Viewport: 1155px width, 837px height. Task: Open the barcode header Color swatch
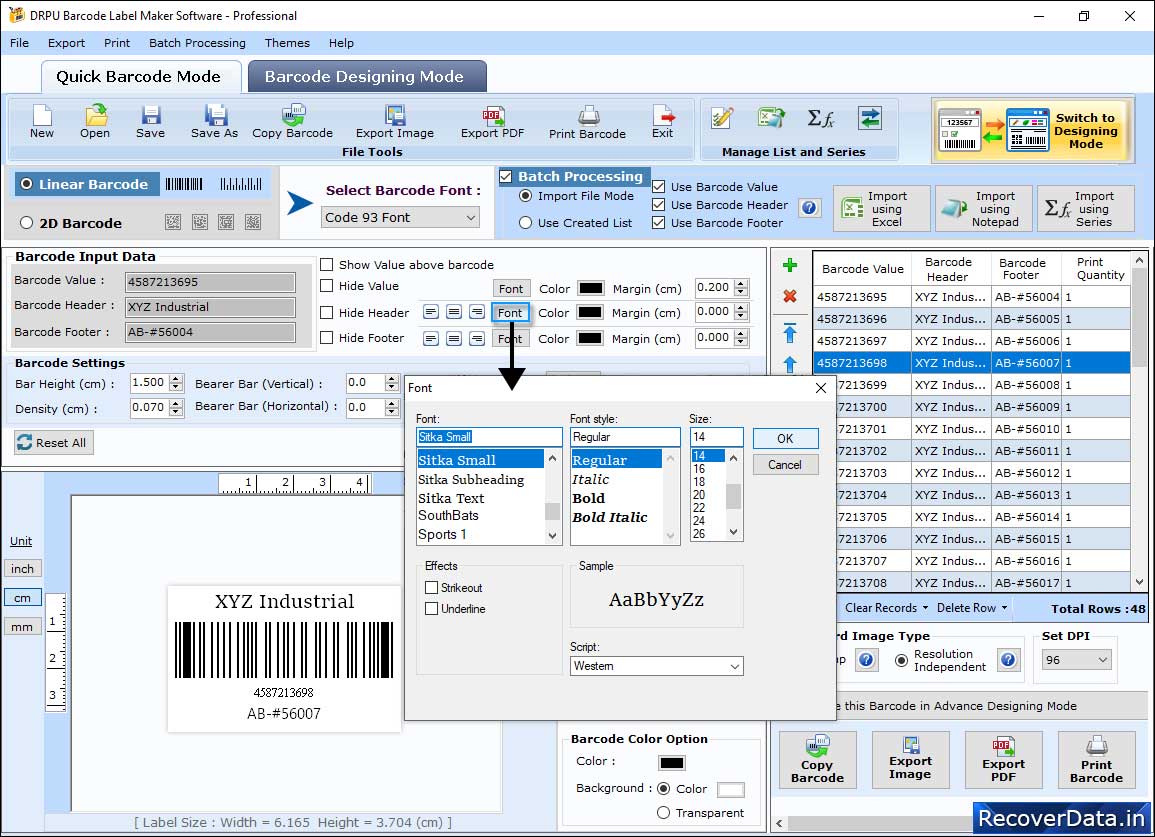tap(590, 312)
